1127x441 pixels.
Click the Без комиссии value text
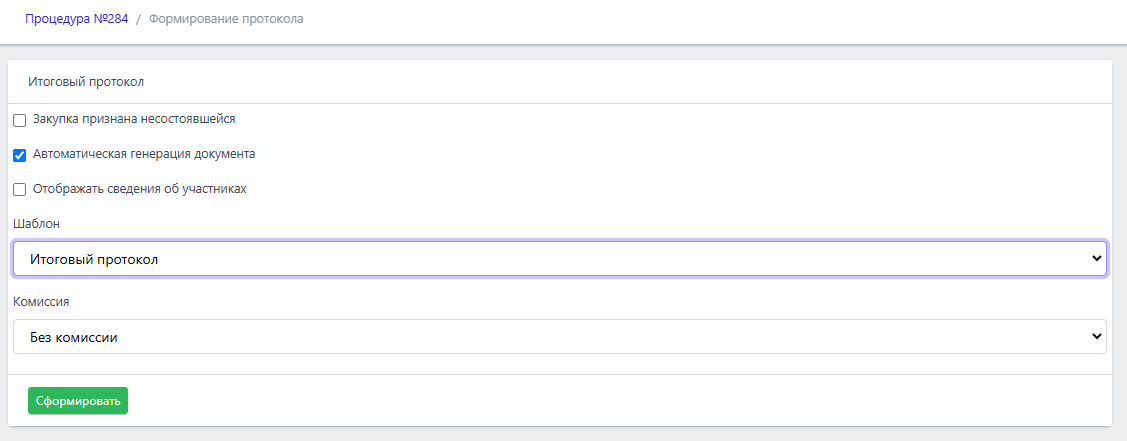[74, 337]
